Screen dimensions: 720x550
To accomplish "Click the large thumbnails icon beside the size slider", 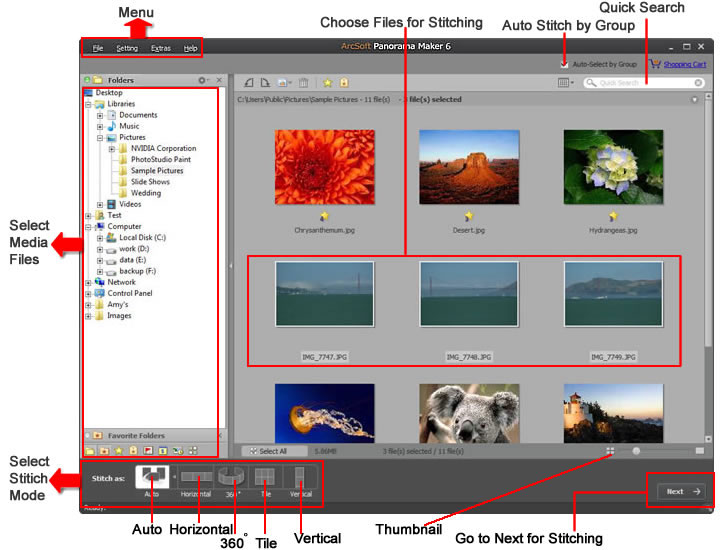I will pos(700,451).
